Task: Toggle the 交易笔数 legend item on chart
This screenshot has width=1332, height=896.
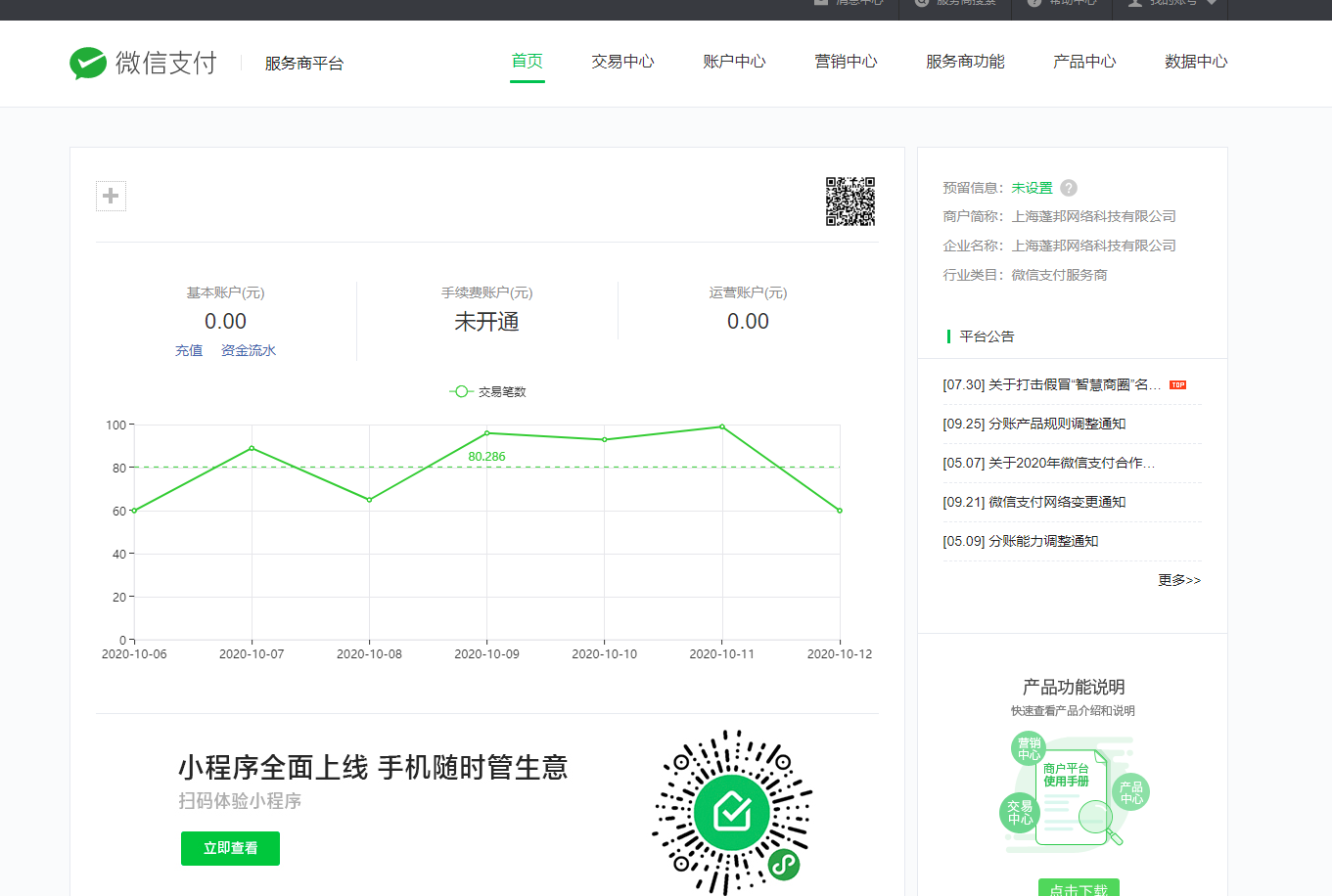Action: pos(487,391)
